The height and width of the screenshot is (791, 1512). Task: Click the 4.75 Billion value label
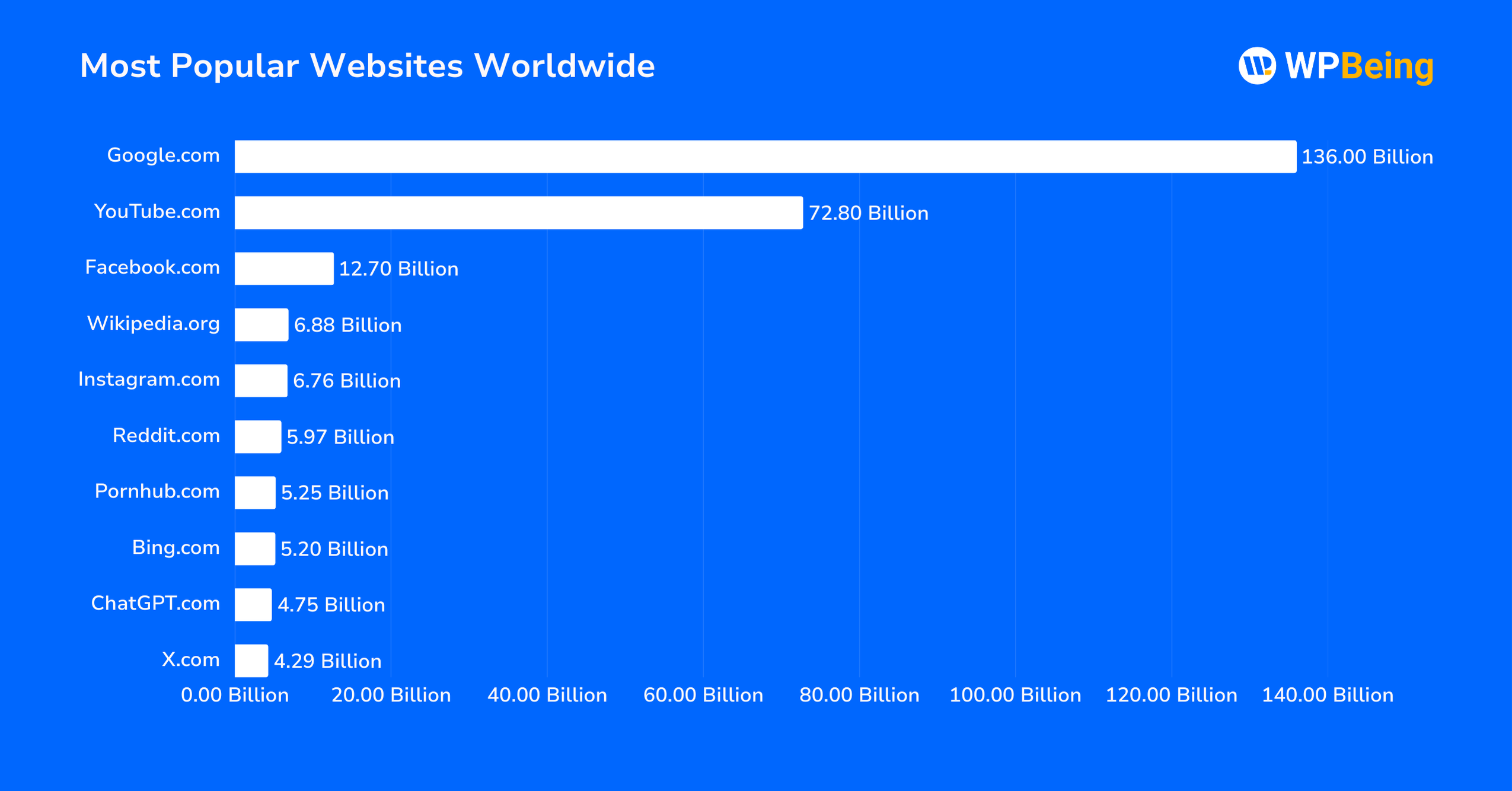click(x=331, y=605)
